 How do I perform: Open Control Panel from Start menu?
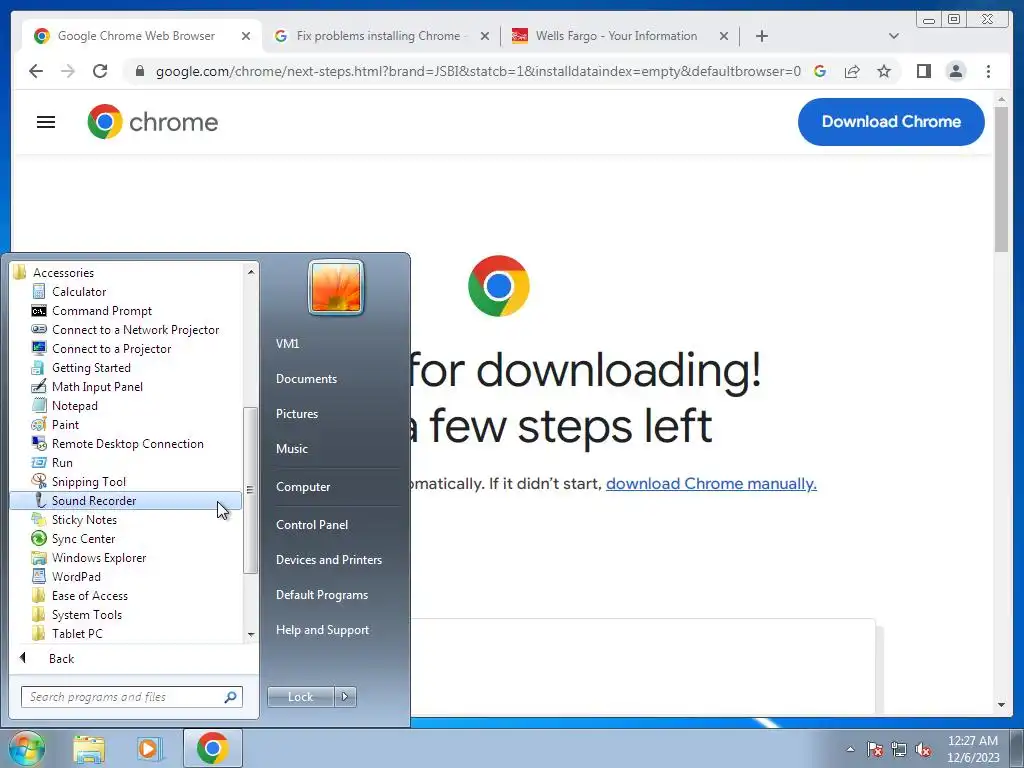(312, 525)
